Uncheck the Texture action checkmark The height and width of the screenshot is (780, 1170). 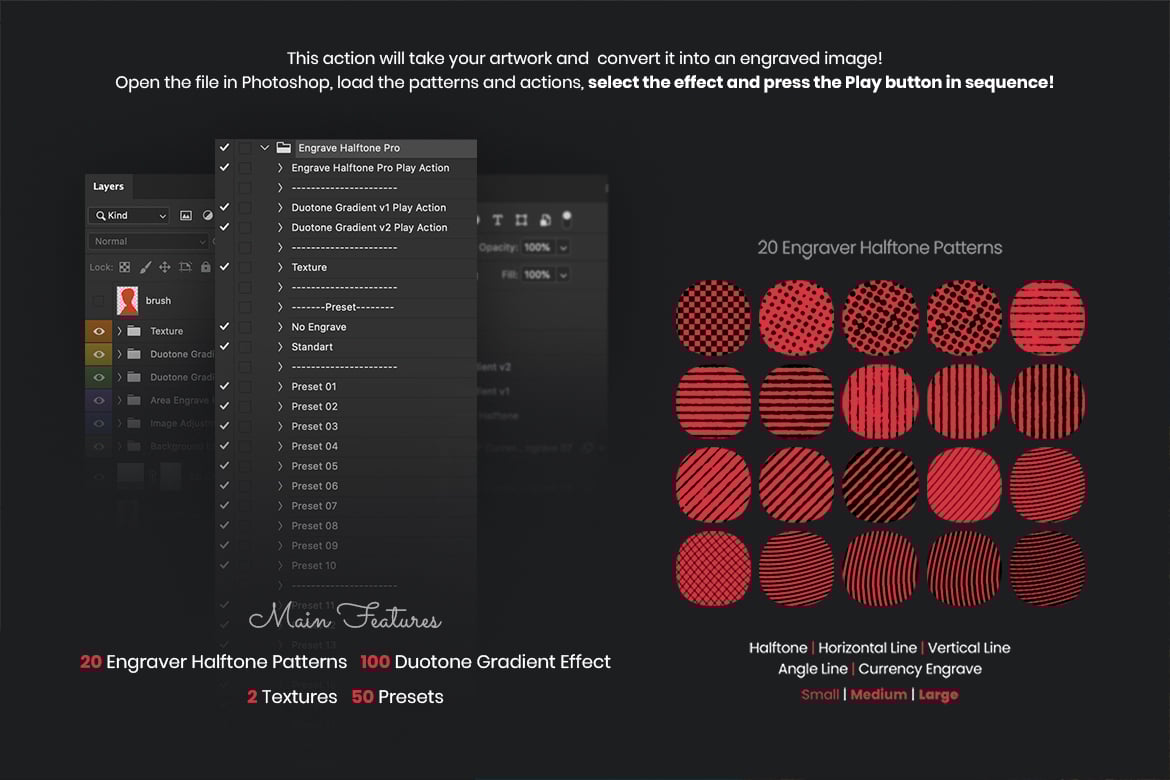coord(225,267)
